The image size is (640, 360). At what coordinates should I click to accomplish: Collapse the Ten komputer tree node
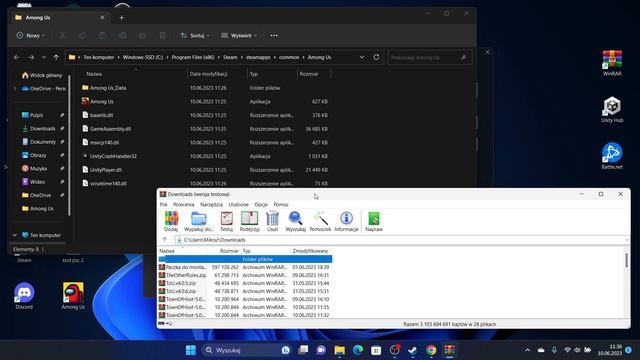(15, 235)
